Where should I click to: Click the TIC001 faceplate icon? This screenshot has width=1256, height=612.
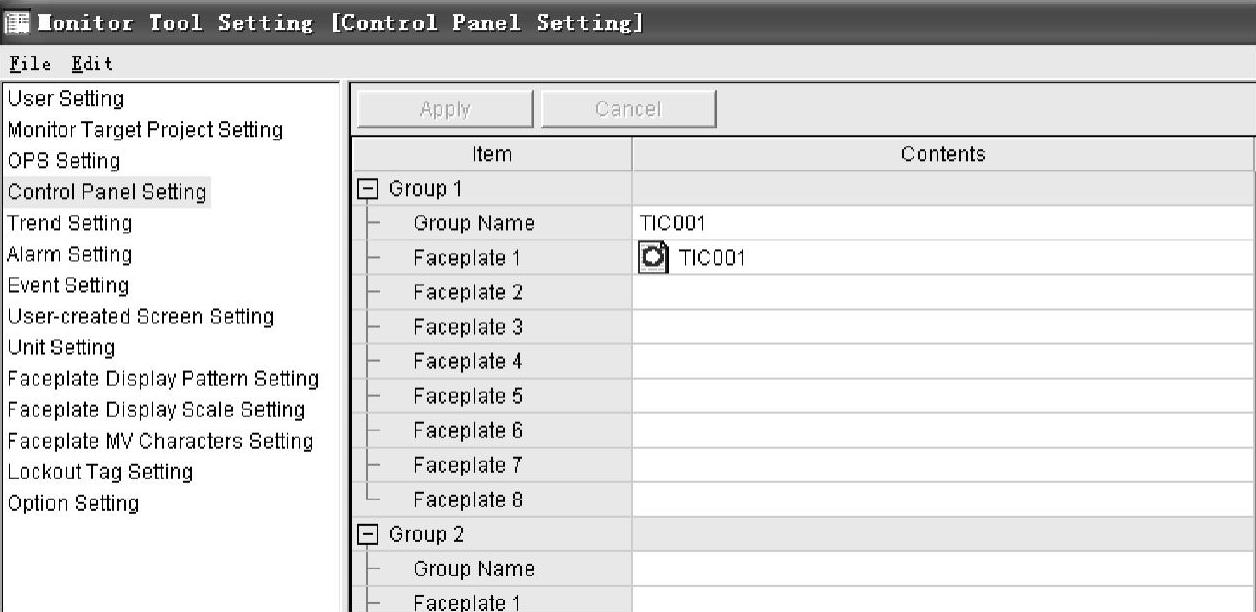[653, 258]
